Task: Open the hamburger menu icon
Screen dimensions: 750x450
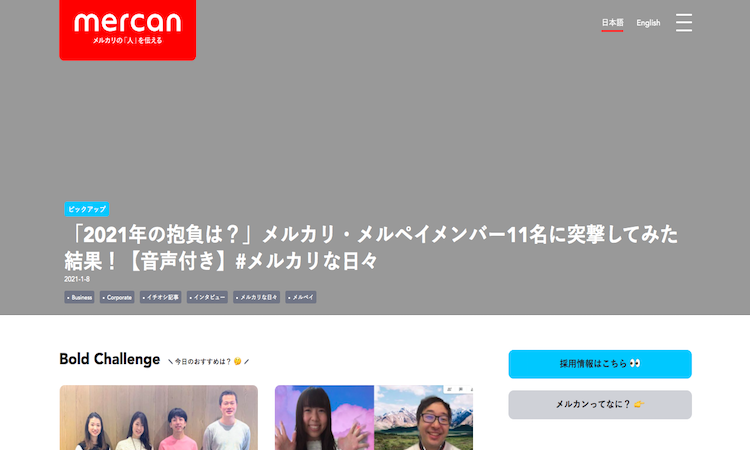Action: pos(684,22)
